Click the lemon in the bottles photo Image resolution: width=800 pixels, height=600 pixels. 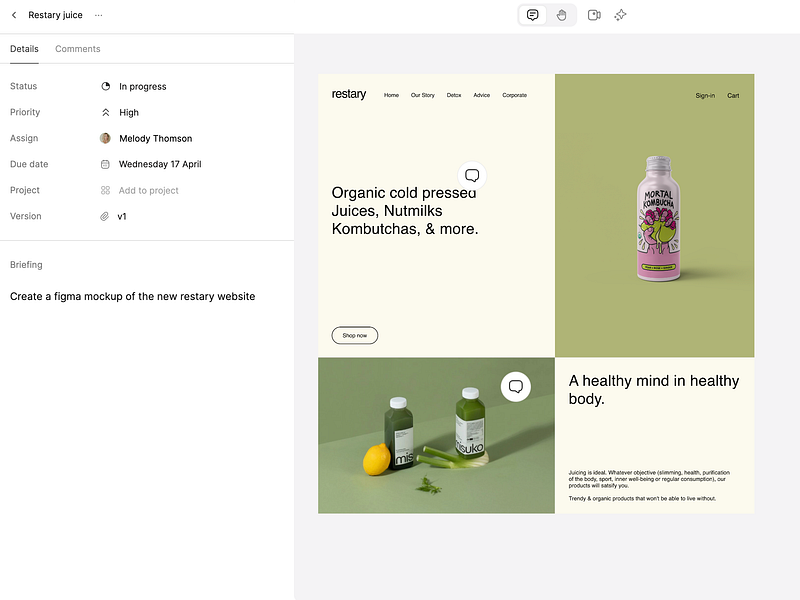pos(377,459)
